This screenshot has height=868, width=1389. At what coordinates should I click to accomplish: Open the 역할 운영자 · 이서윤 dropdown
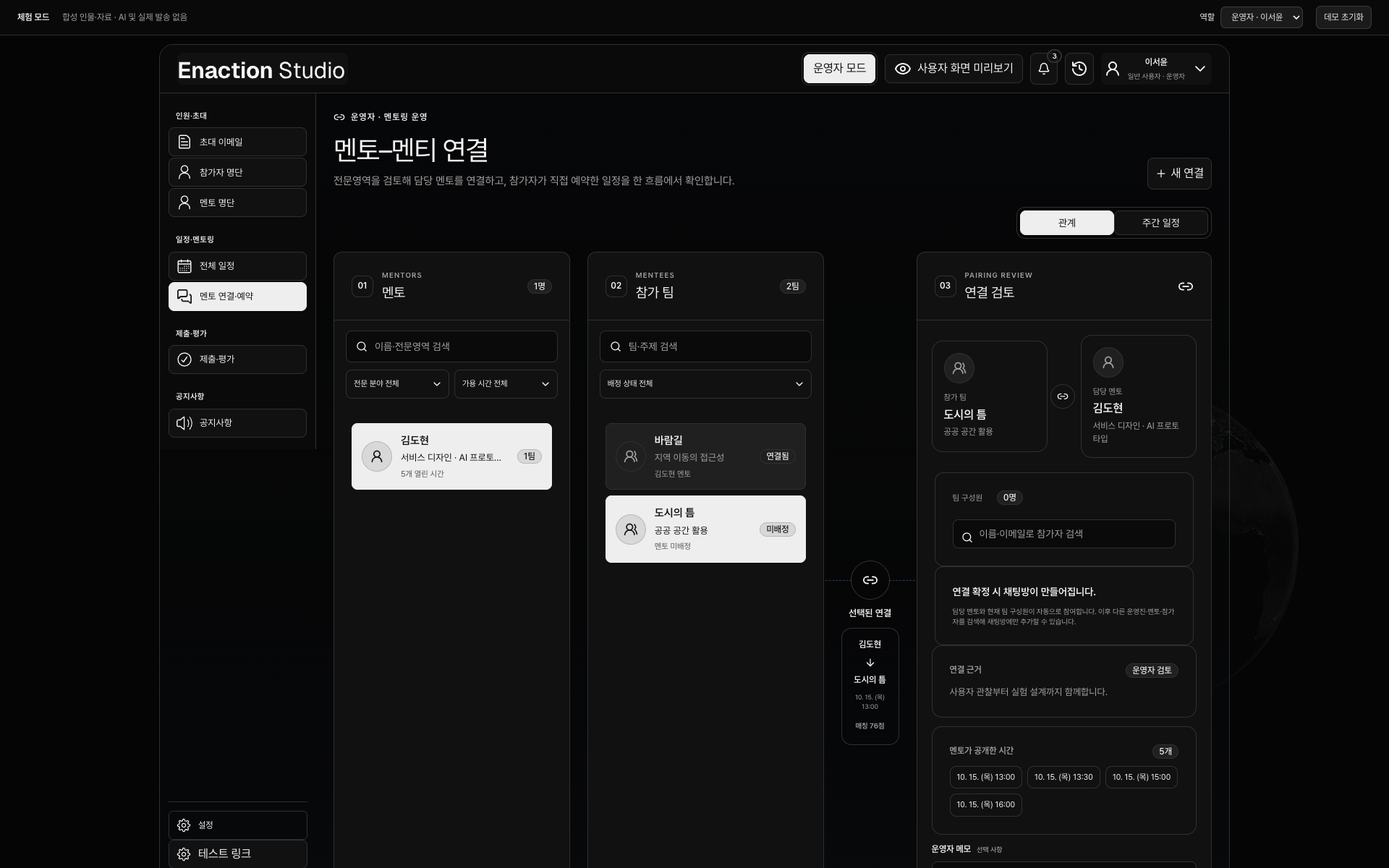1261,17
